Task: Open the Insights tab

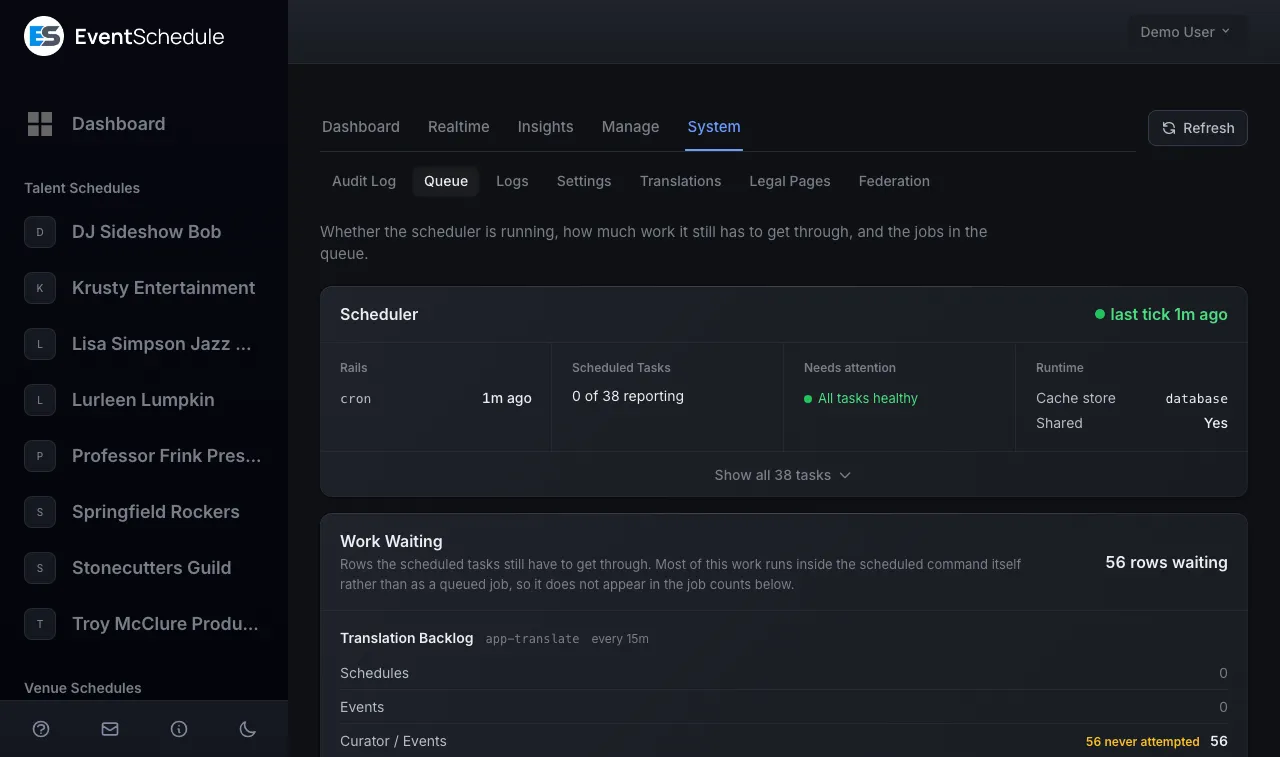Action: click(546, 127)
